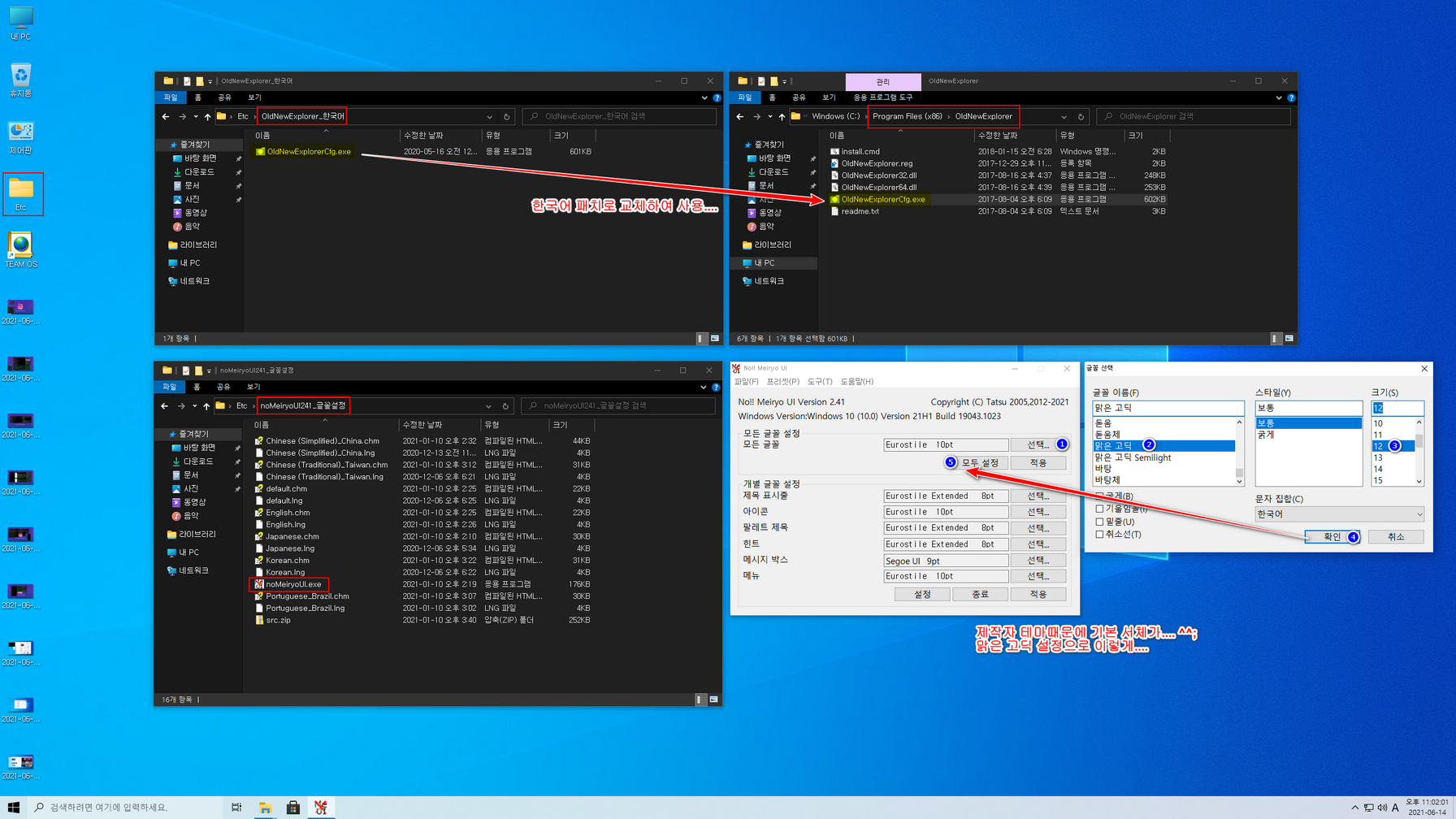Open help in the noMeiryoUI241 explorer window
The width and height of the screenshot is (1456, 819).
tap(716, 387)
